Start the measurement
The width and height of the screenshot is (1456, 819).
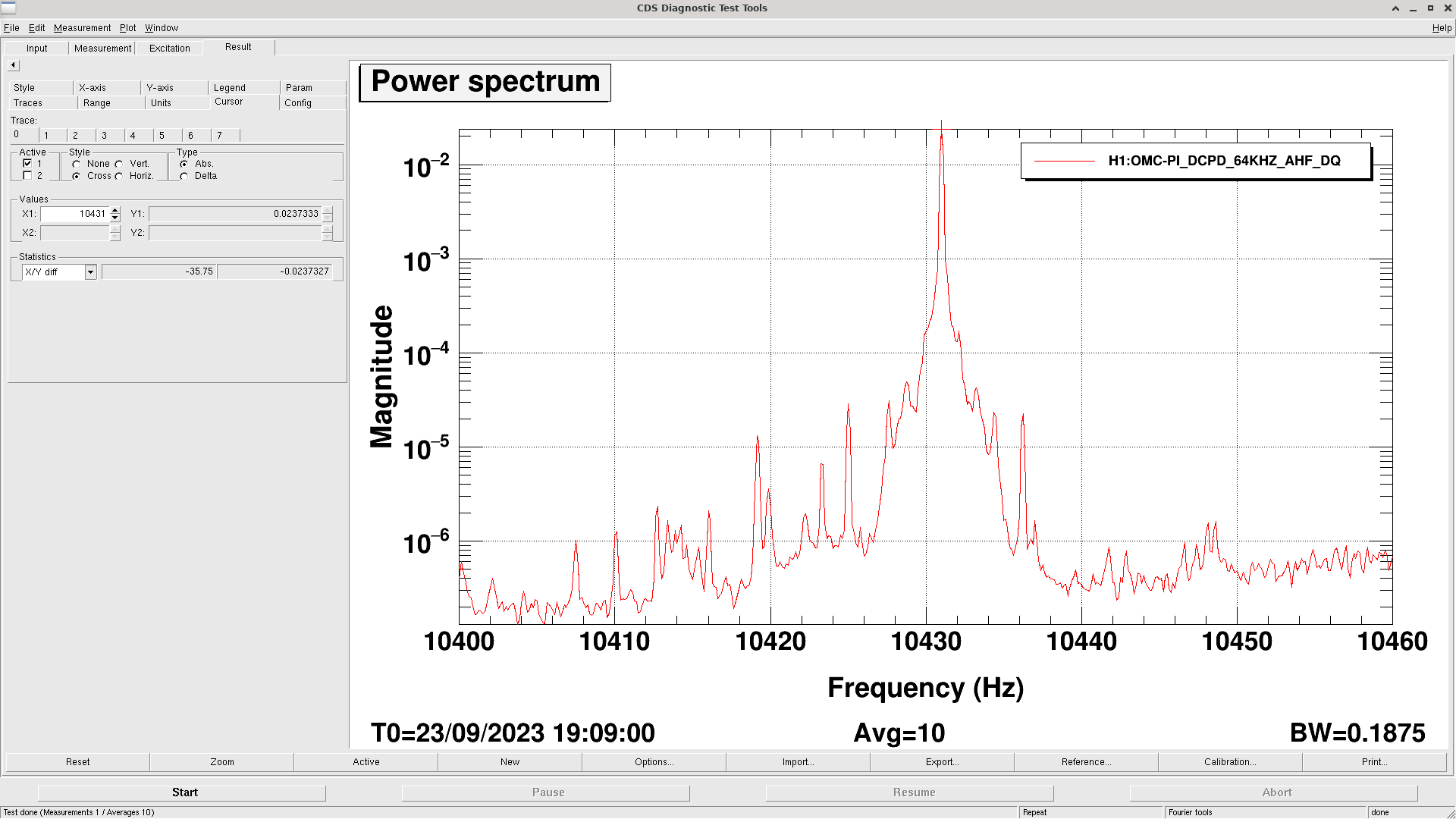coord(182,792)
